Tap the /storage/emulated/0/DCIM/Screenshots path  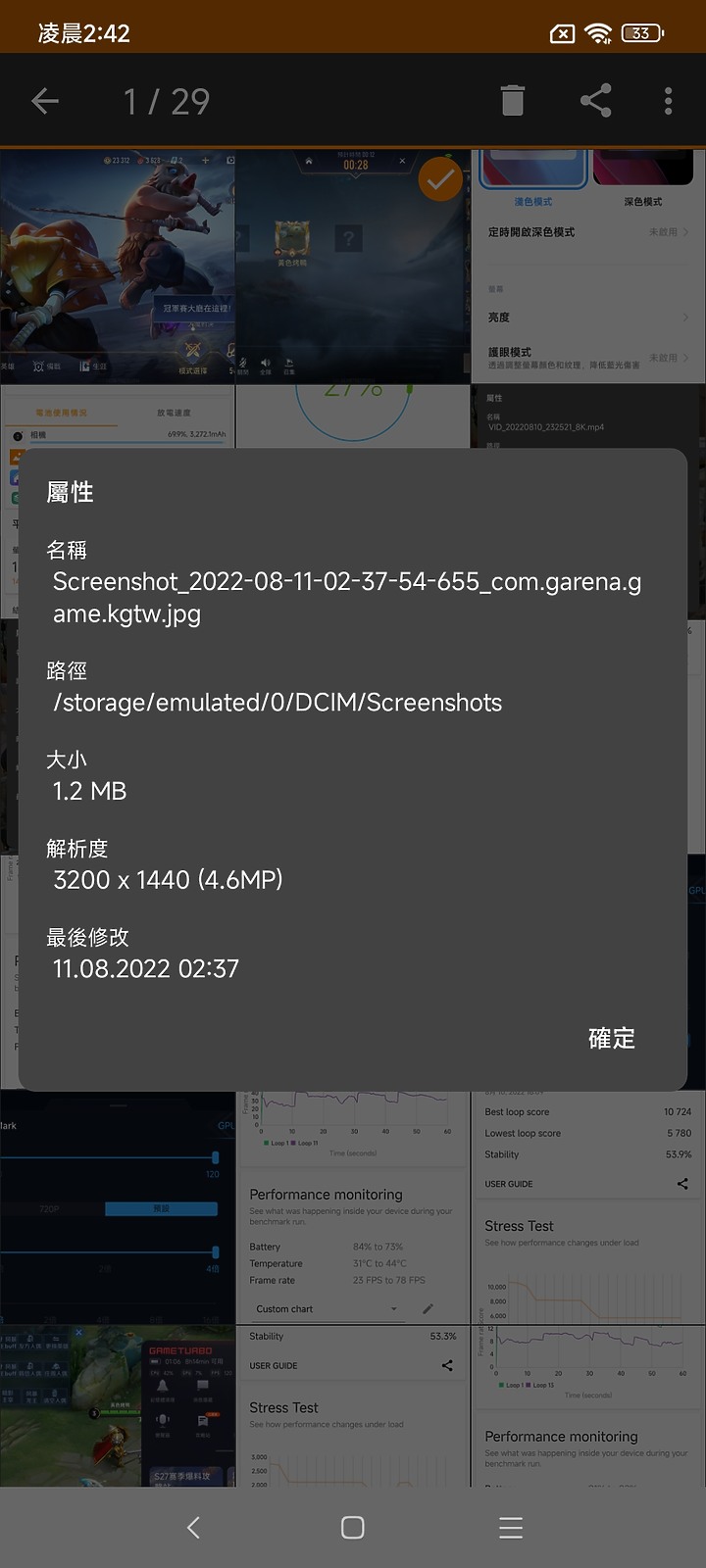click(x=277, y=703)
